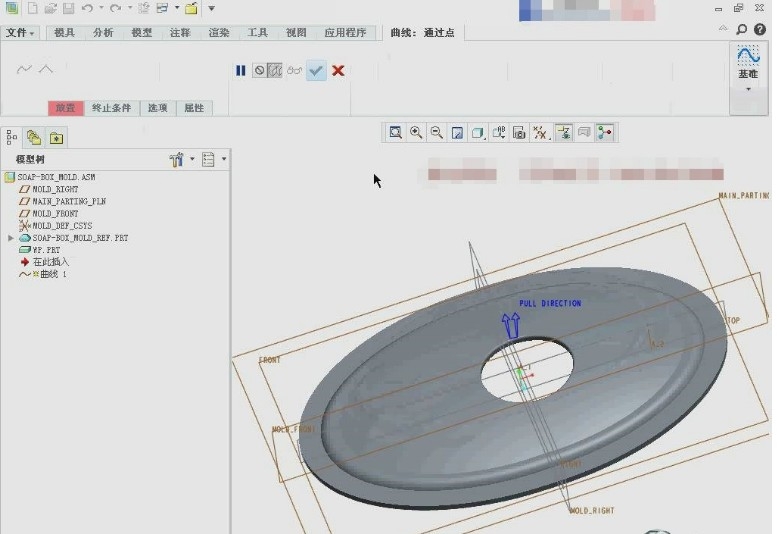Screen dimensions: 777x534
Task: Switch to the 工具 ribbon tab
Action: tap(258, 33)
